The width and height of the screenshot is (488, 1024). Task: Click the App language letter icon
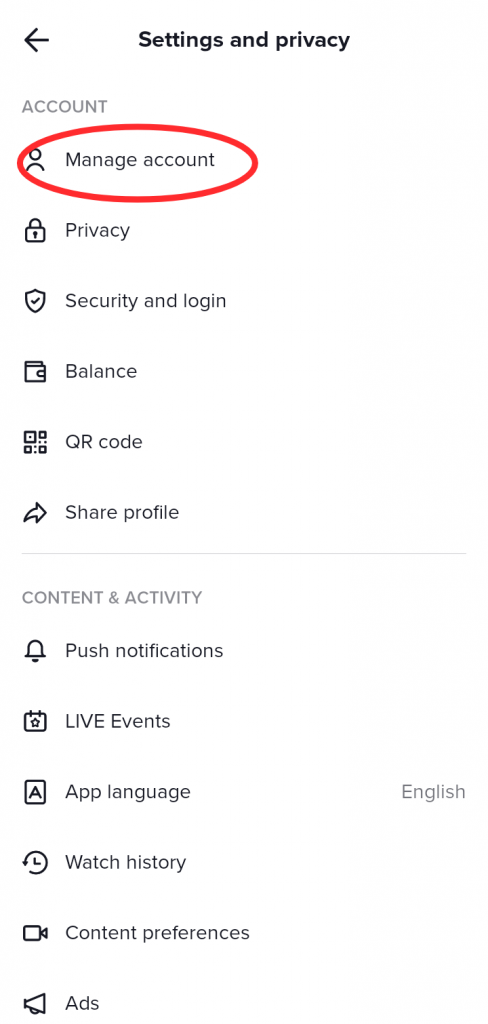click(35, 792)
